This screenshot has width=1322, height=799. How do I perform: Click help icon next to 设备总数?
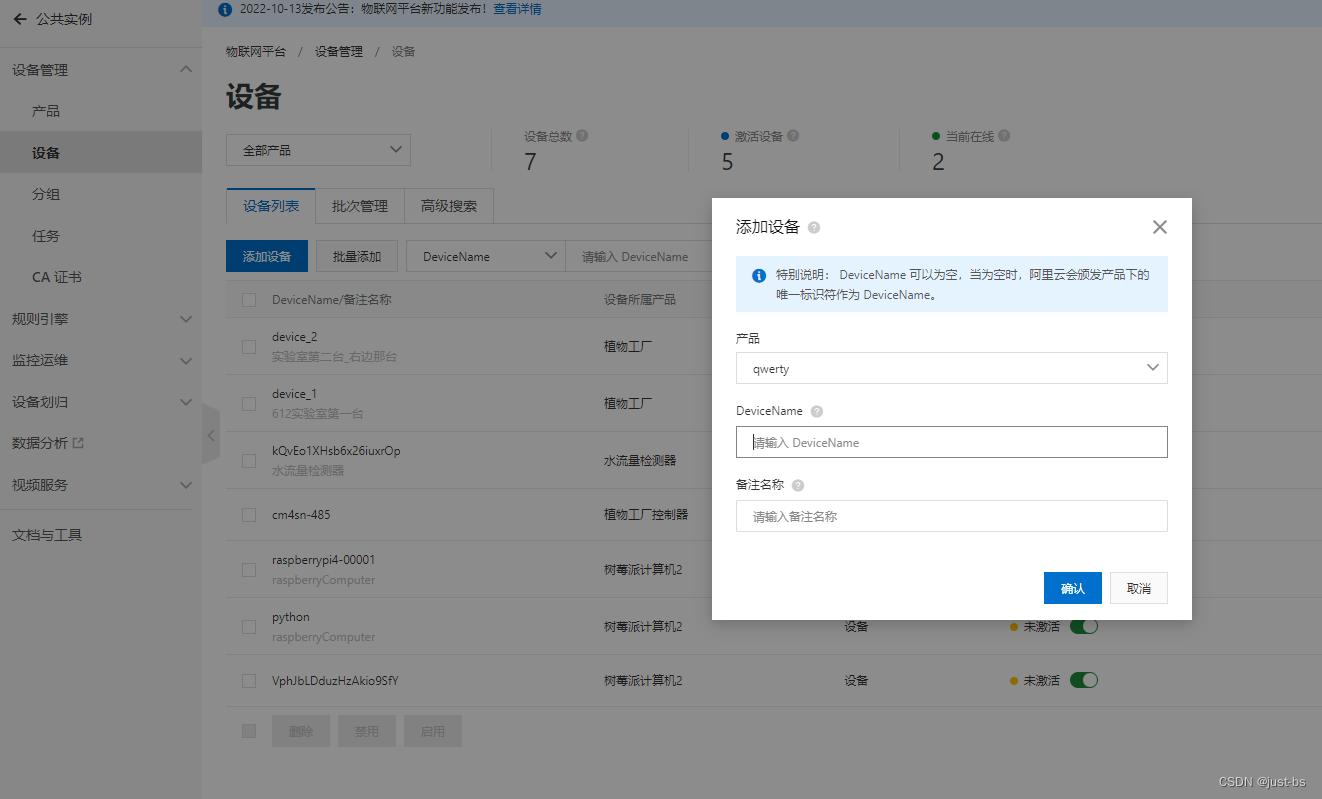tap(582, 136)
